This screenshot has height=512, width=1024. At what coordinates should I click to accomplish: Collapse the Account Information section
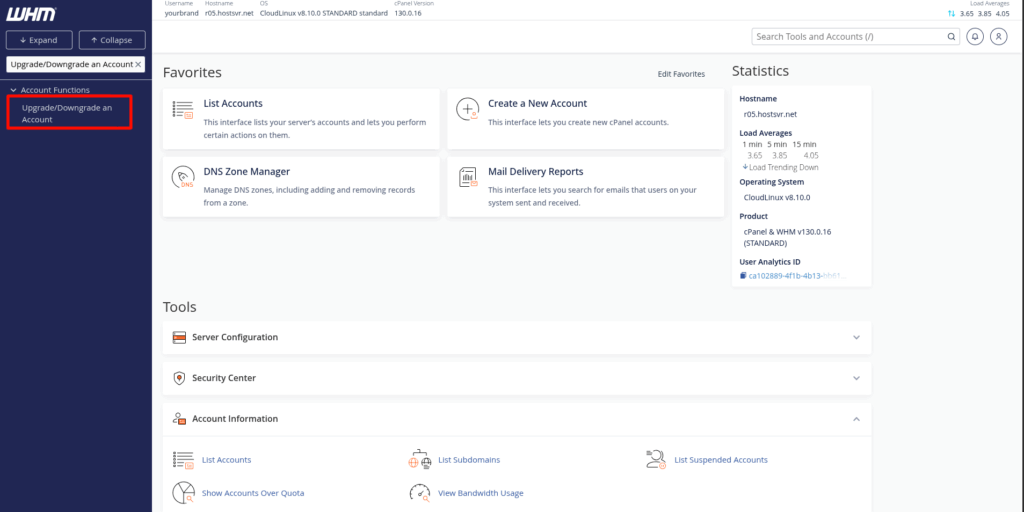pos(856,419)
